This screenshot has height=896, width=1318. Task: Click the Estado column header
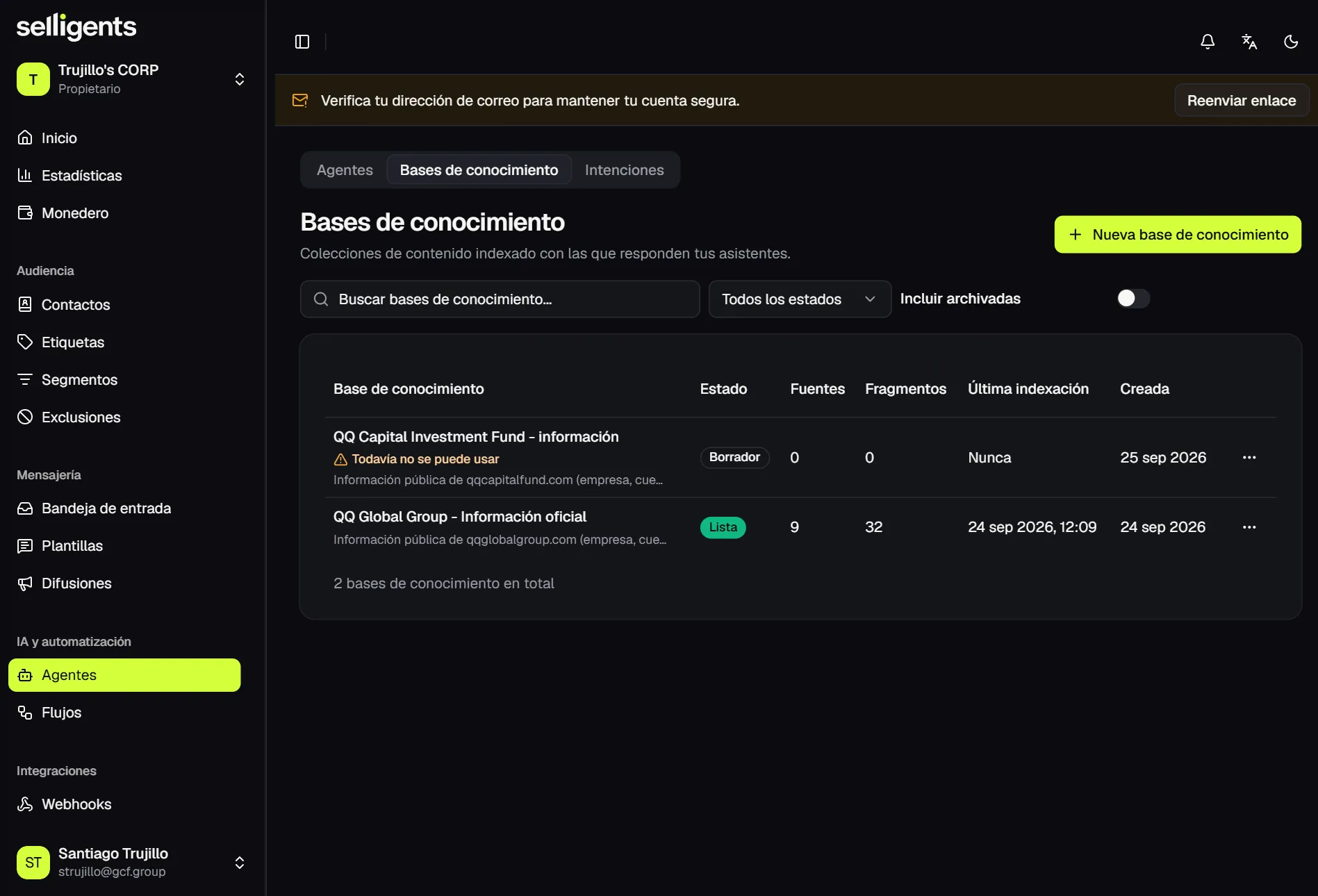click(x=723, y=389)
